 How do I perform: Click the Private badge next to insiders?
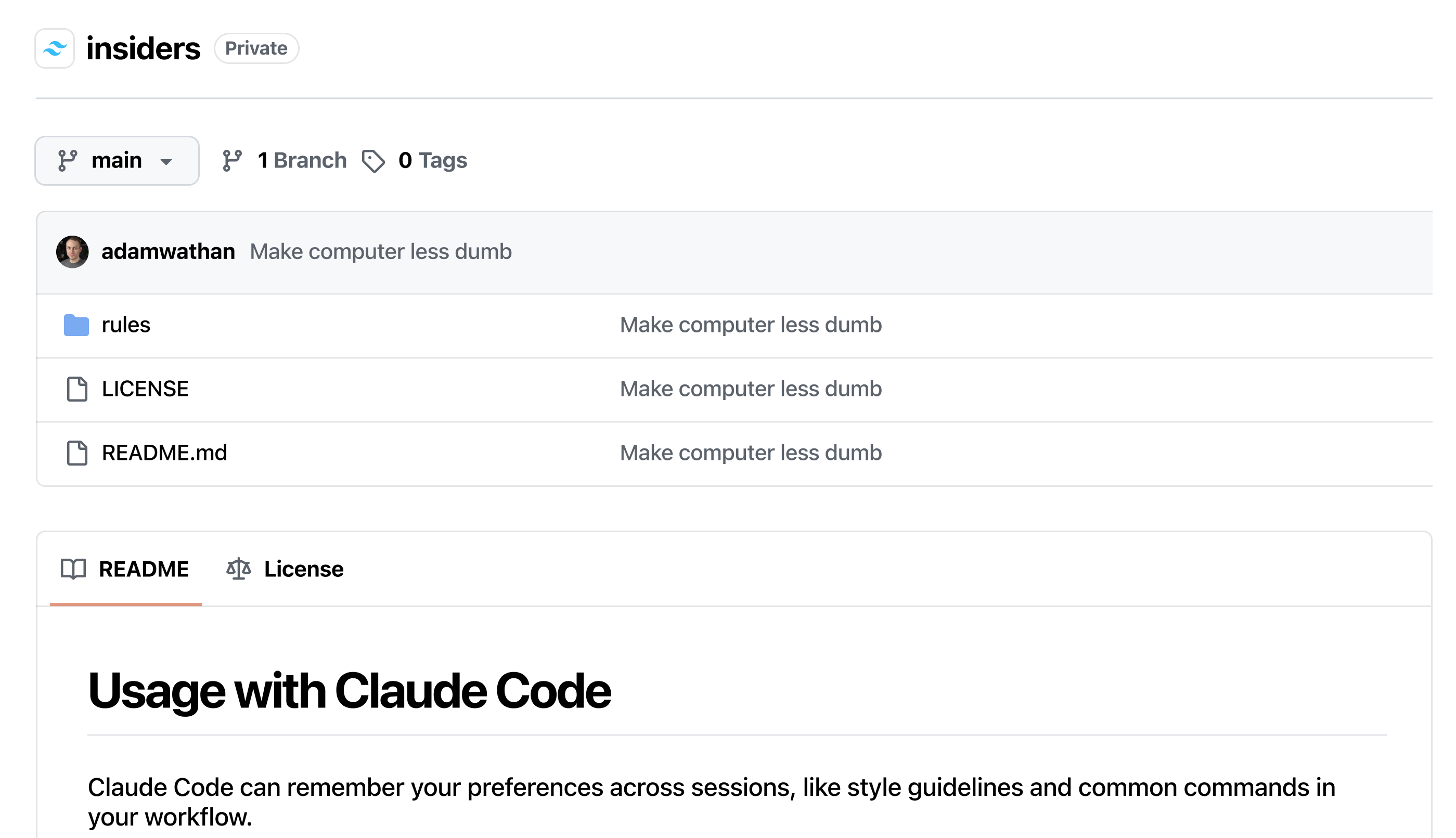(x=256, y=48)
